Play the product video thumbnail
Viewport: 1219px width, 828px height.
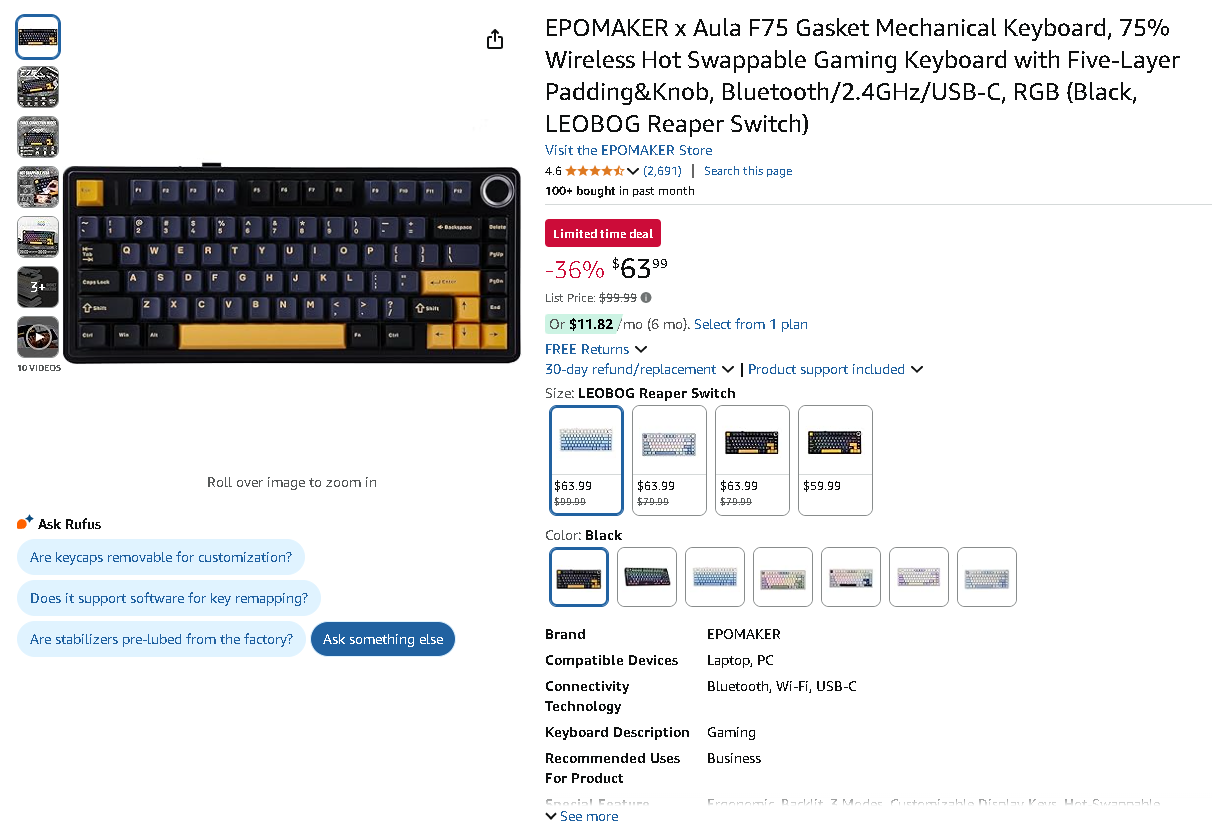(x=37, y=336)
